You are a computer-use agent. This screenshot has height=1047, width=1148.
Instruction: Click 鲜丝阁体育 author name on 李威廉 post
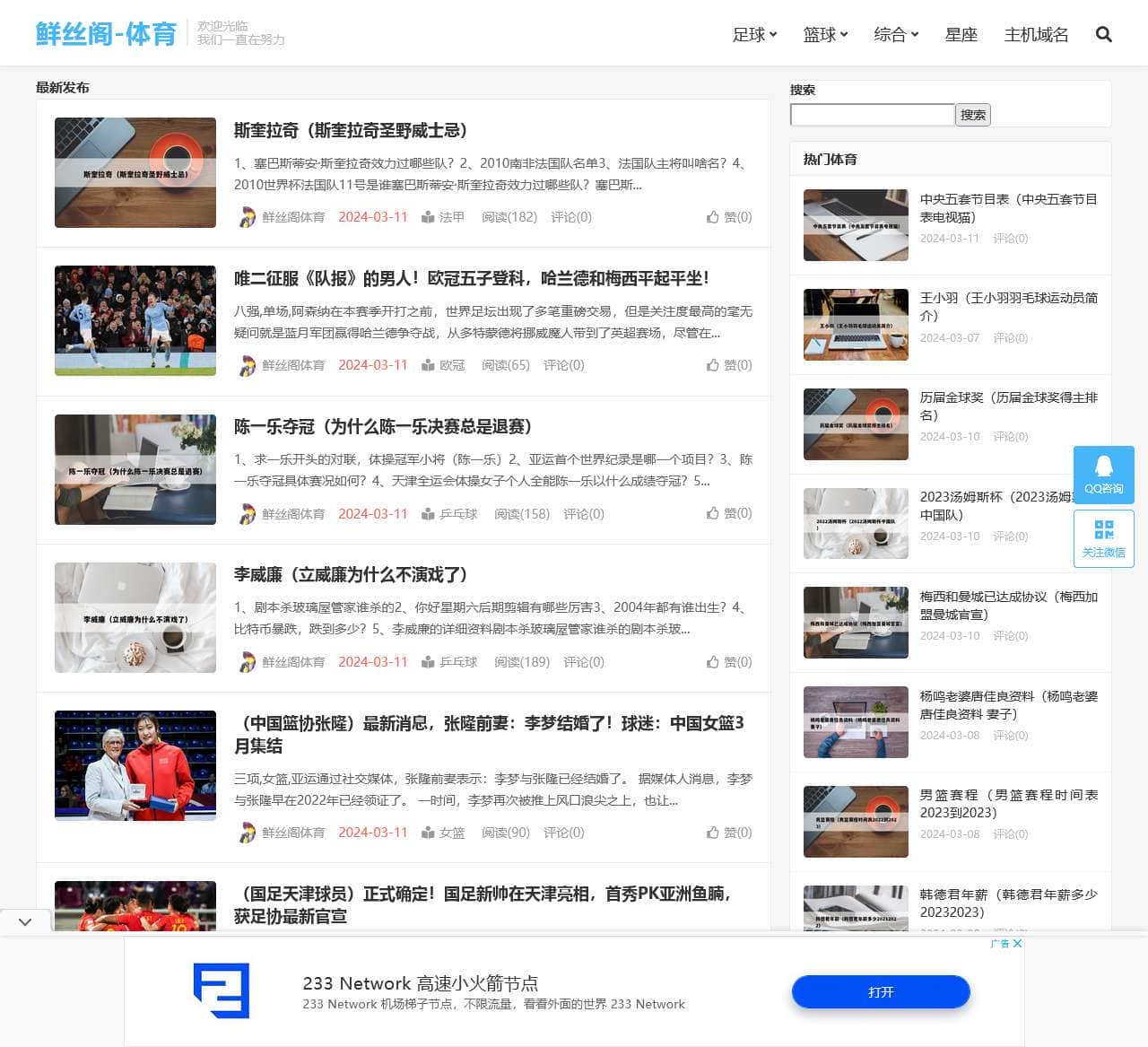pos(293,662)
